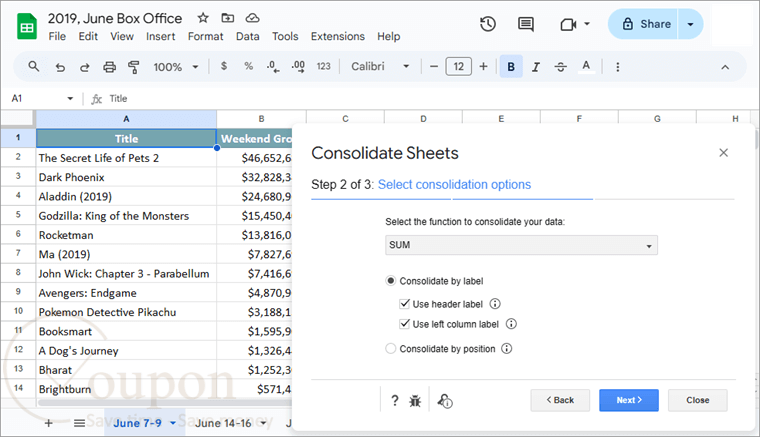The width and height of the screenshot is (760, 437).
Task: Redo the last action
Action: point(84,67)
